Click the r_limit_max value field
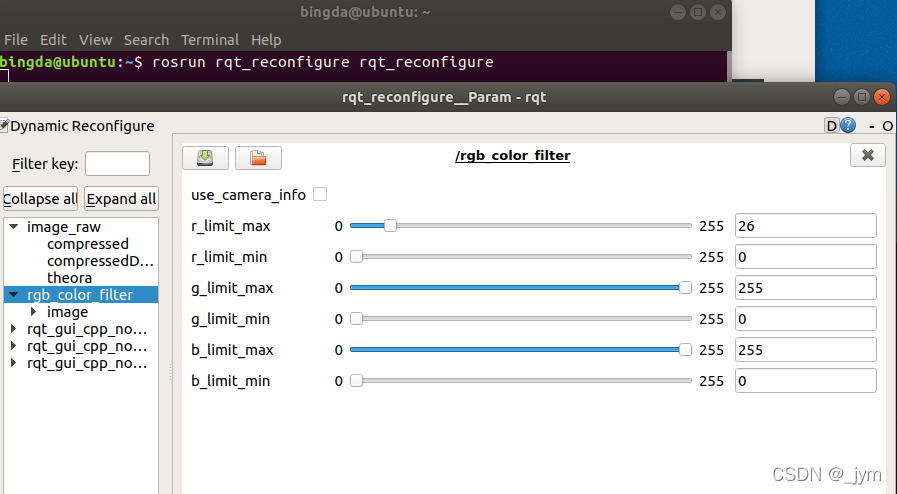The image size is (897, 494). pos(805,226)
